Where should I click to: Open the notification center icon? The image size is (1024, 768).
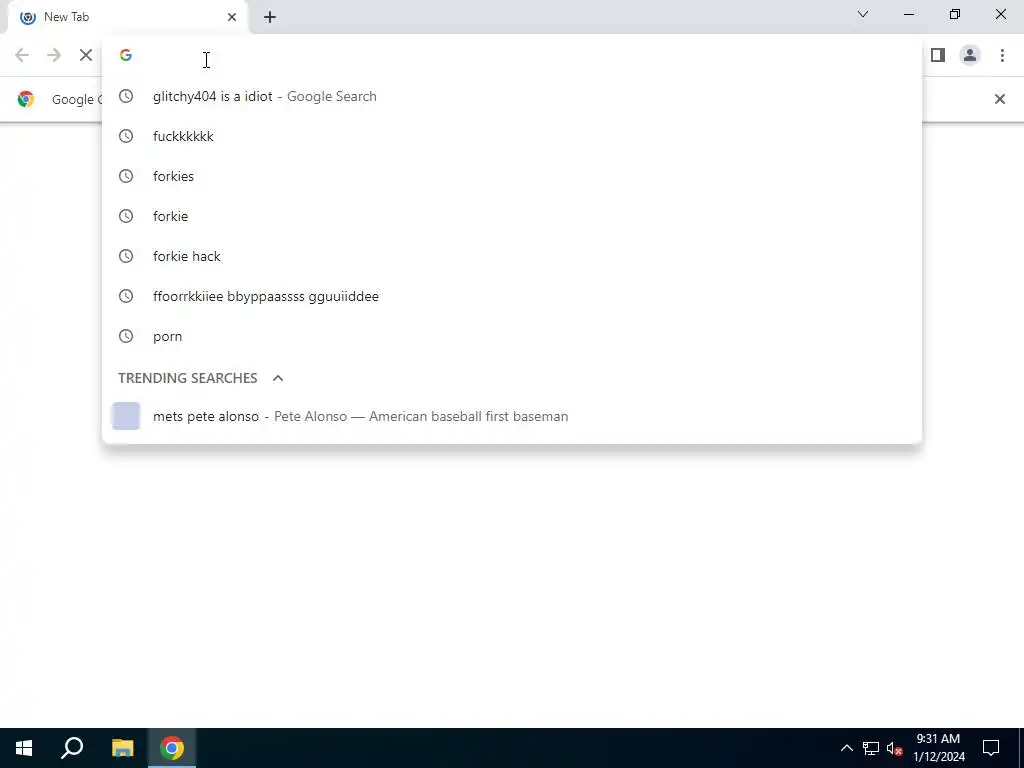pyautogui.click(x=991, y=748)
